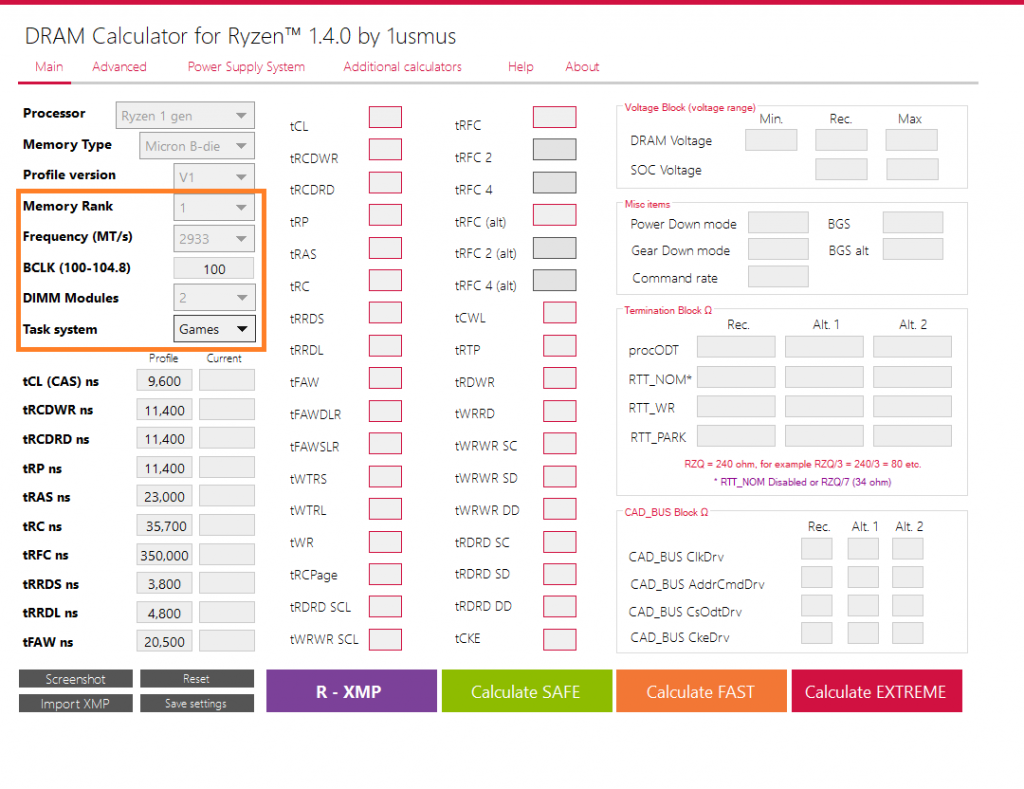
Task: Click the tWRWR SC timing field
Action: tap(560, 443)
